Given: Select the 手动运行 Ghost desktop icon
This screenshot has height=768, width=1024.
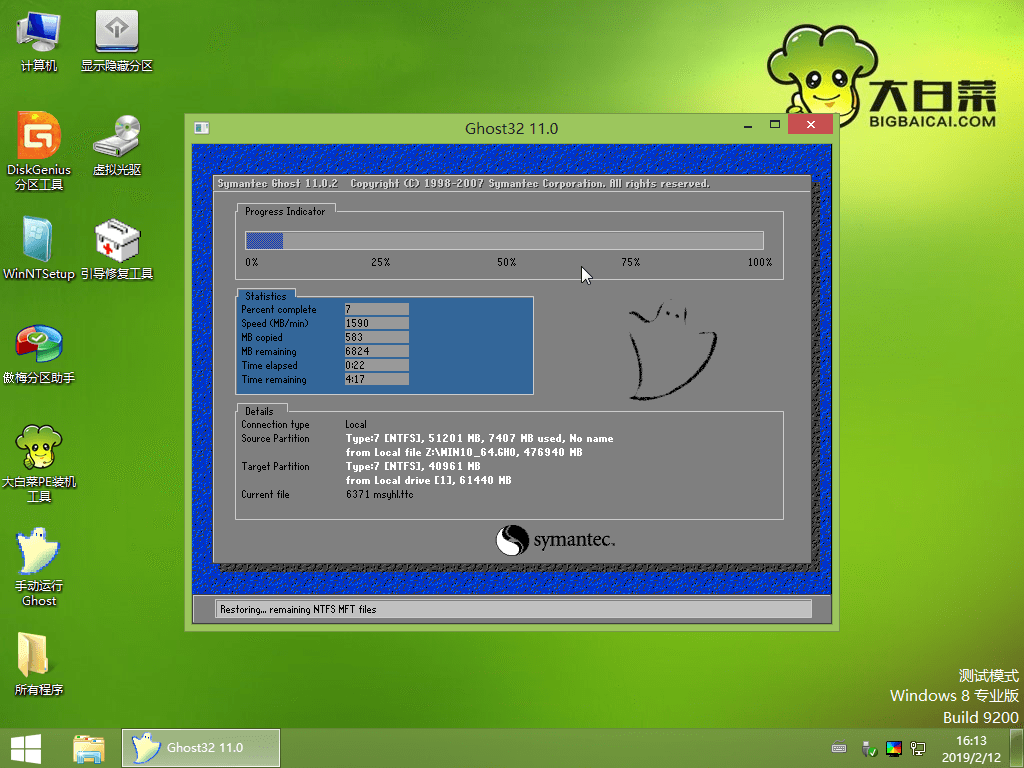Looking at the screenshot, I should pyautogui.click(x=39, y=567).
